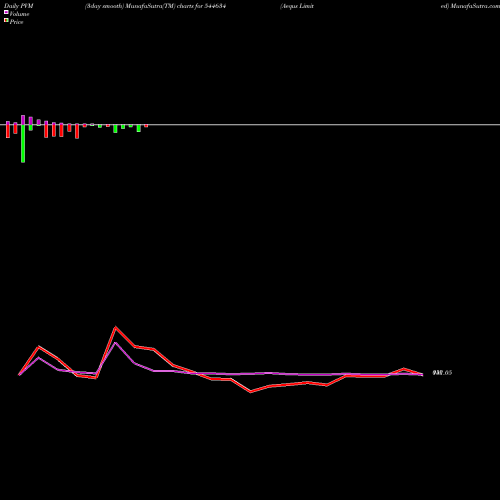Click the latest price value label
This screenshot has height=500, width=500.
[x=442, y=373]
